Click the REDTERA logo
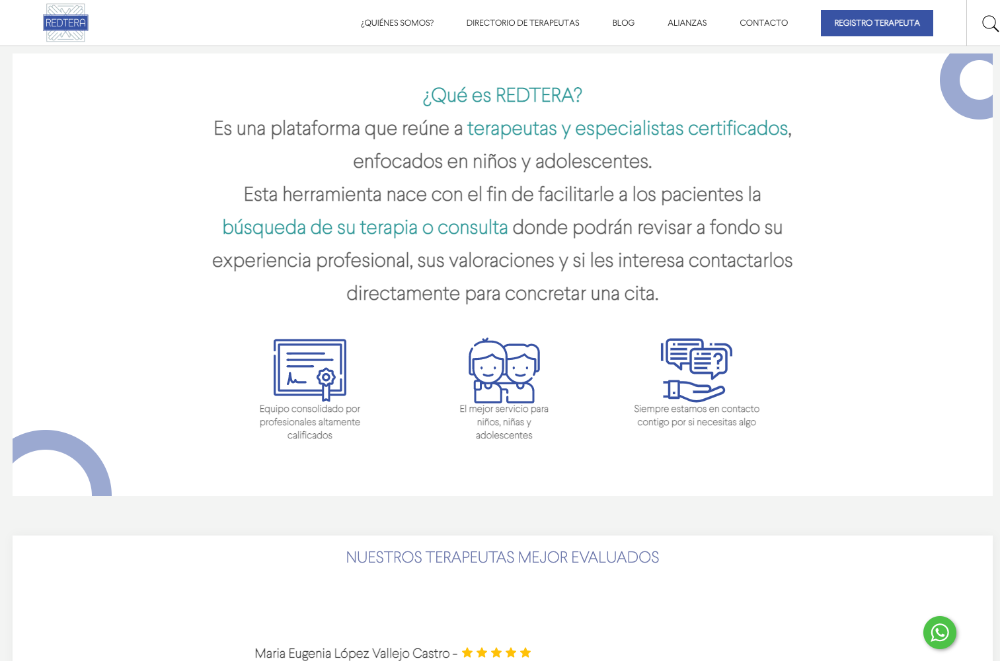Image resolution: width=1000 pixels, height=661 pixels. 66,22
